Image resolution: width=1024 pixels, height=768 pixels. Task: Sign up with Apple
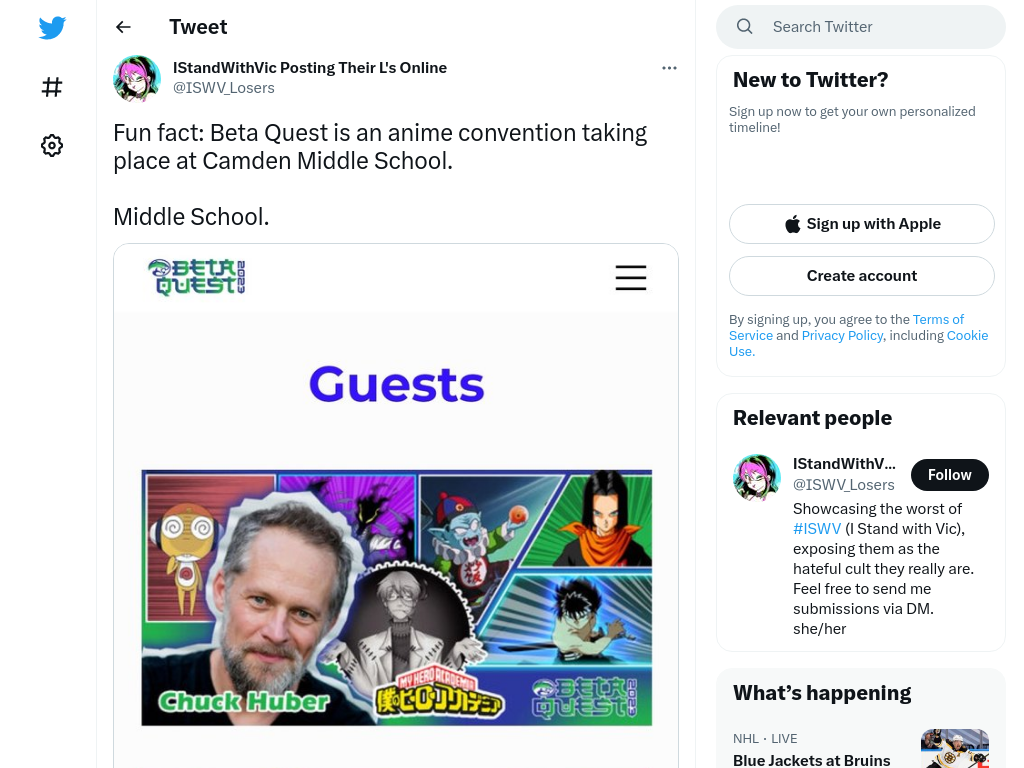[861, 224]
